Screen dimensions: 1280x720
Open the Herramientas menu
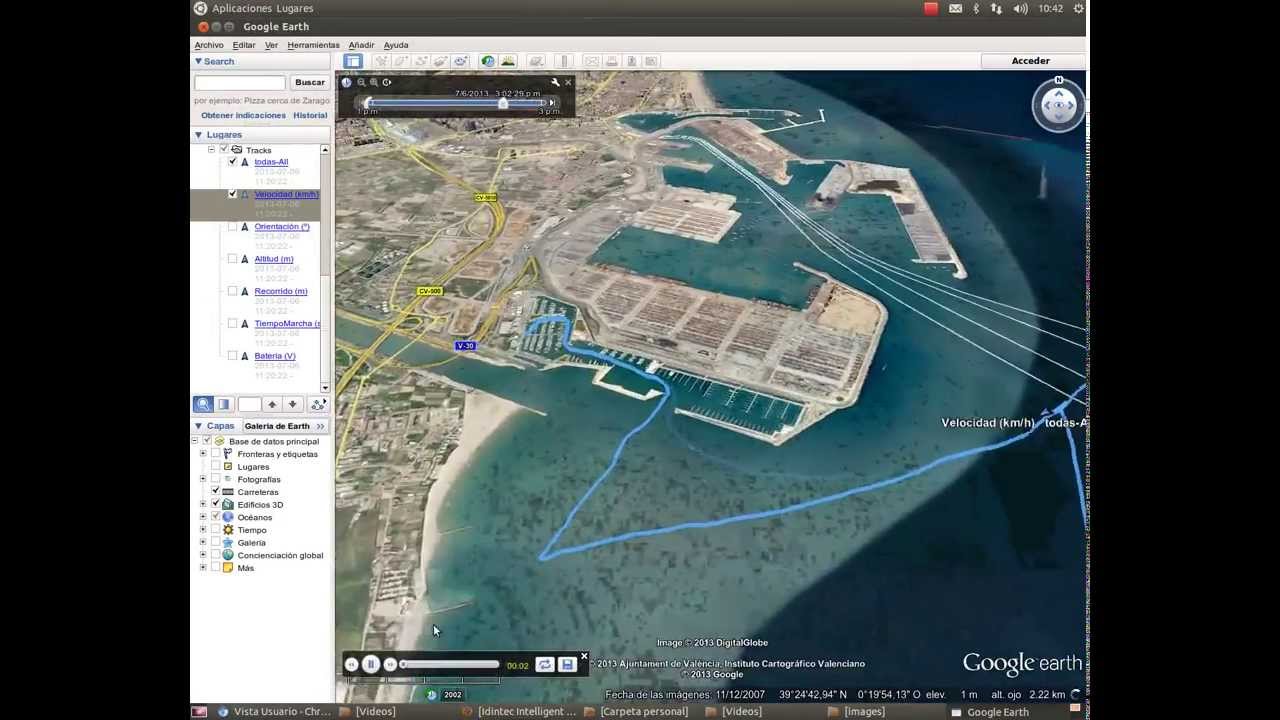tap(313, 45)
